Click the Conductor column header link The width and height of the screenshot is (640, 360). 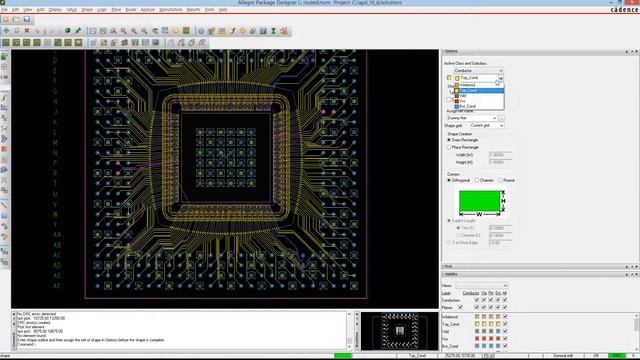point(471,293)
